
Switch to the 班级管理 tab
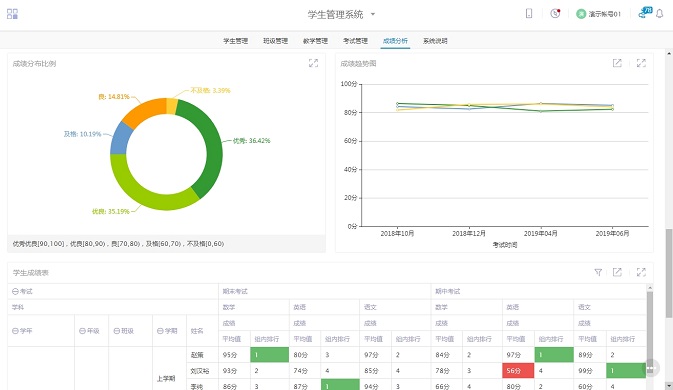(x=276, y=41)
